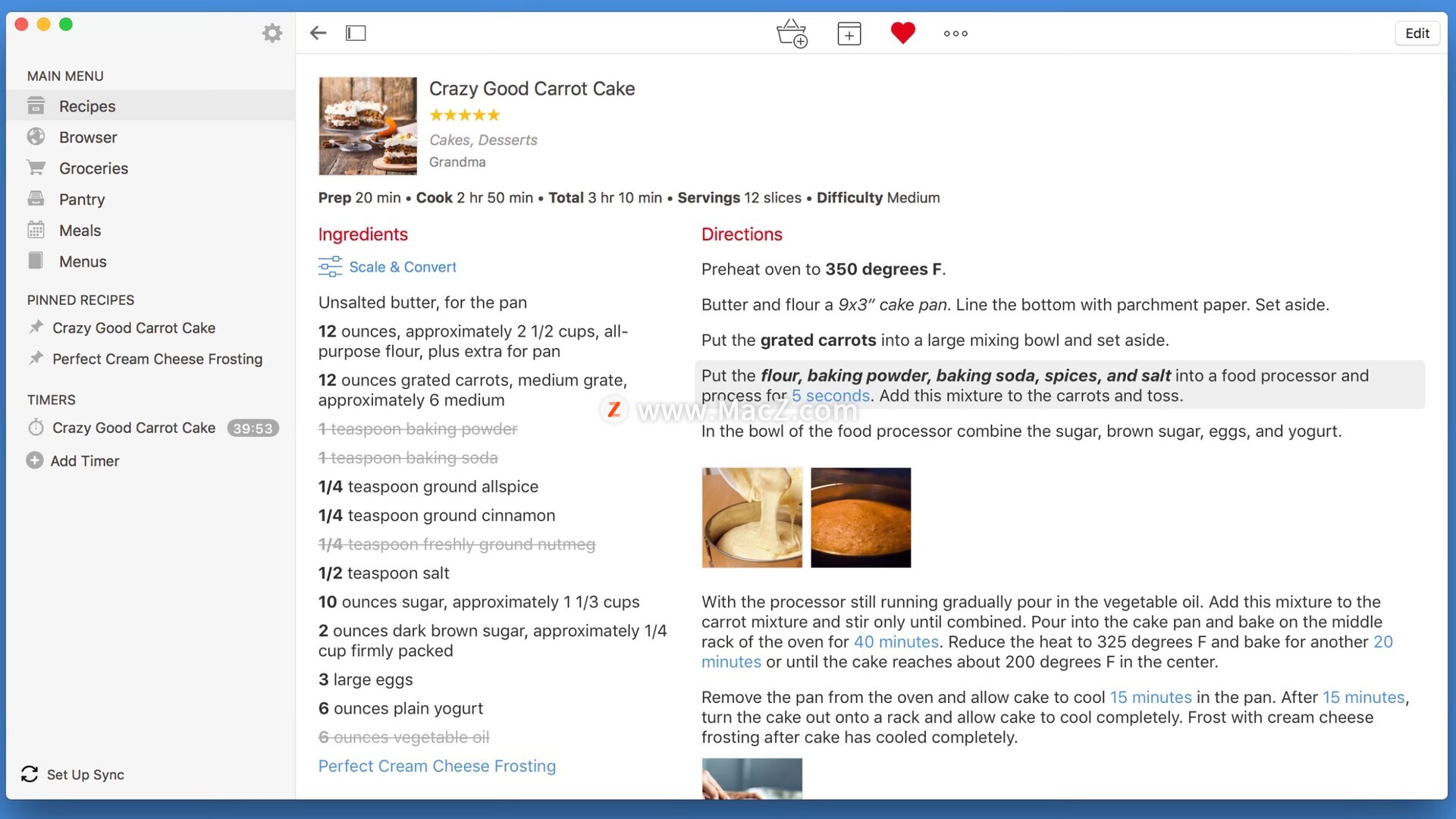Open the baked cake photo thumbnail
This screenshot has height=819, width=1456.
coord(861,517)
